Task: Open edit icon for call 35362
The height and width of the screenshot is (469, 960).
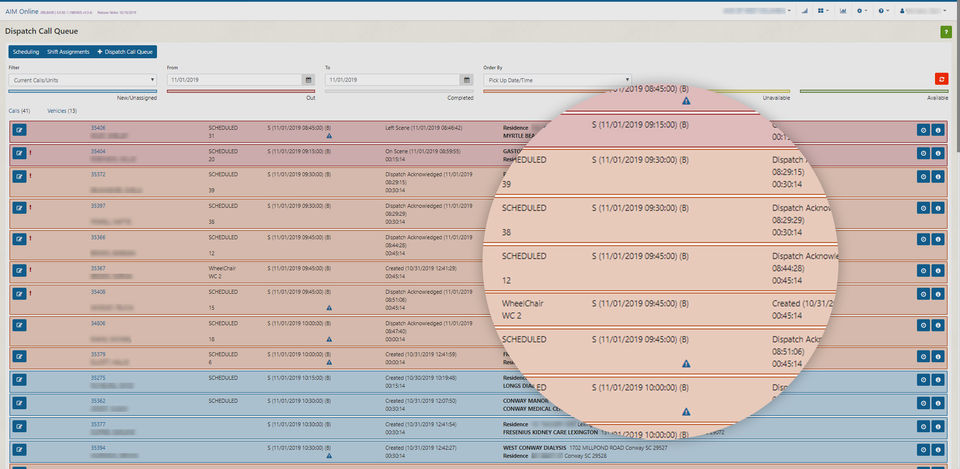Action: 20,403
